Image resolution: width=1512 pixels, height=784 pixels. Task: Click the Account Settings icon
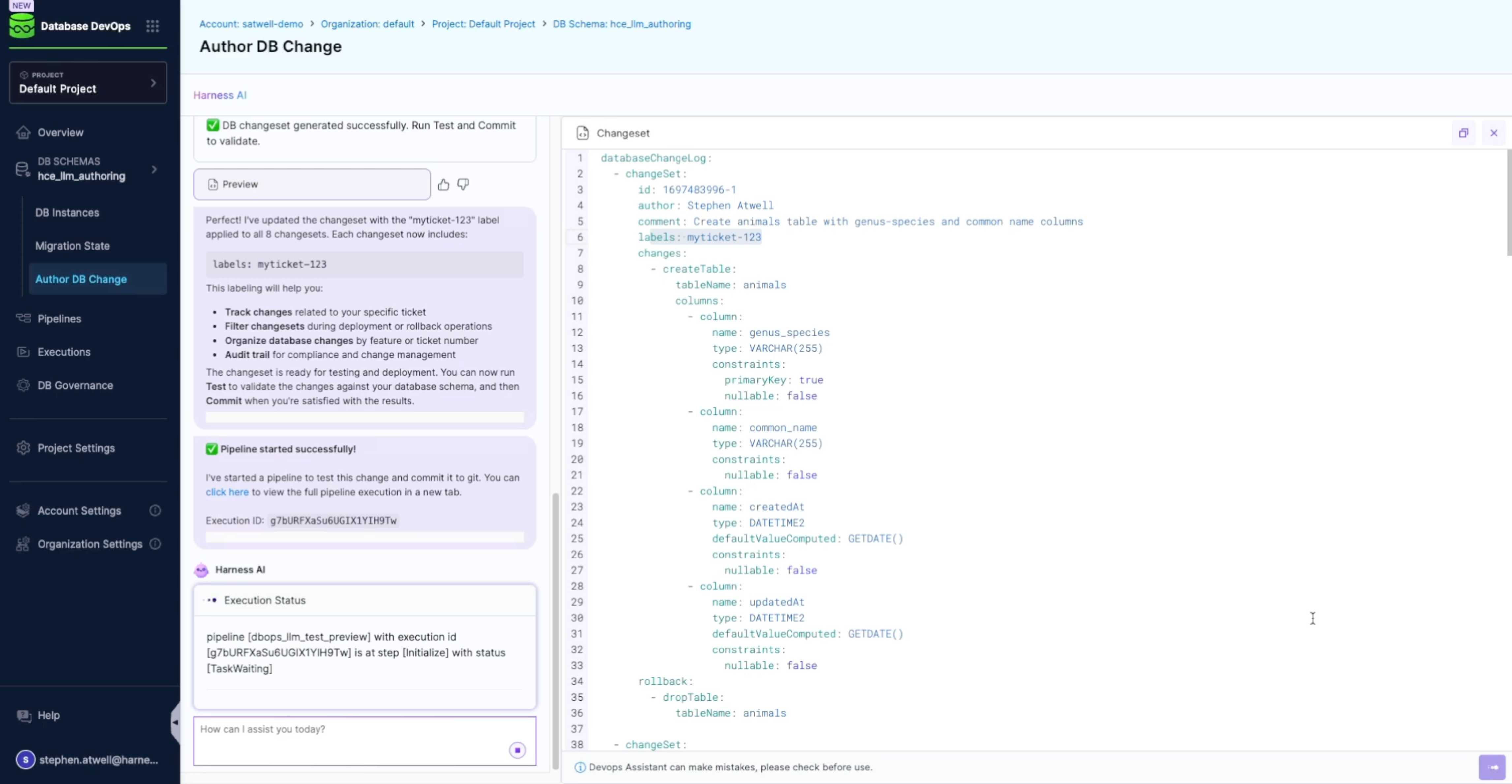(x=23, y=511)
